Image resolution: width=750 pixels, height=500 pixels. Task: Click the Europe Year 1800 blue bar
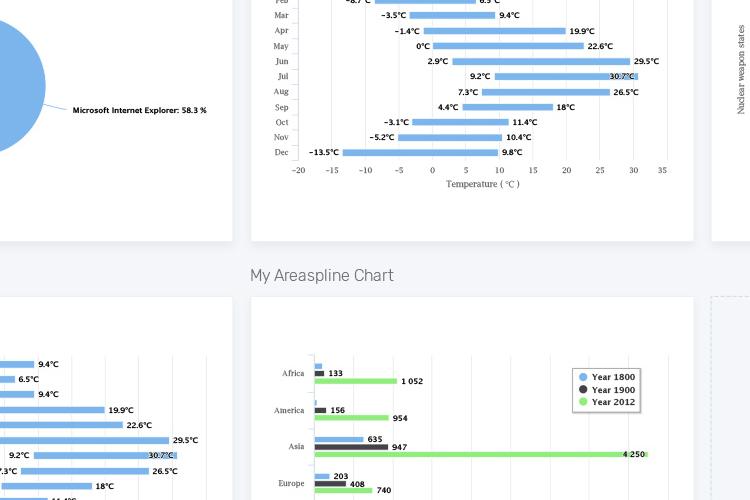tap(322, 476)
